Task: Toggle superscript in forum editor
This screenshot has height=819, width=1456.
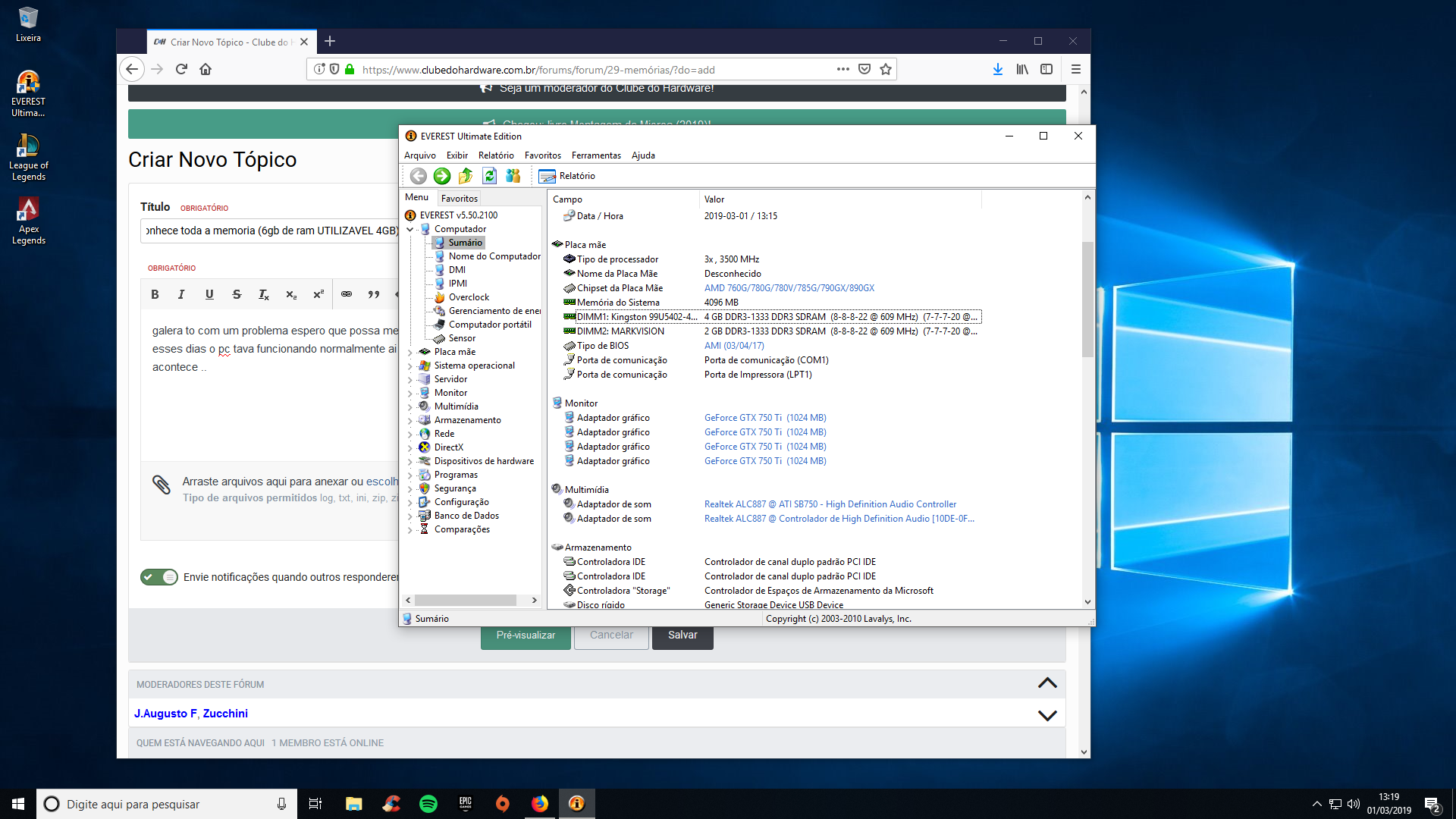Action: (318, 294)
